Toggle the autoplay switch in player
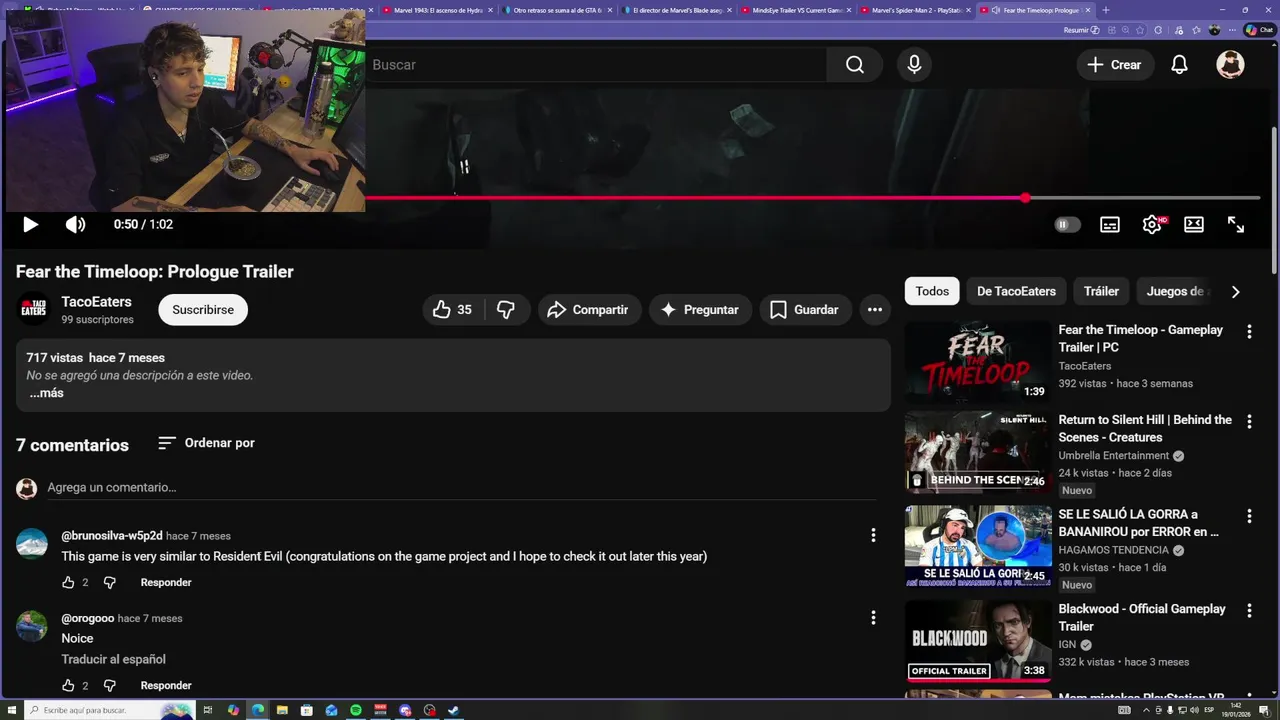This screenshot has width=1280, height=720. pyautogui.click(x=1067, y=225)
